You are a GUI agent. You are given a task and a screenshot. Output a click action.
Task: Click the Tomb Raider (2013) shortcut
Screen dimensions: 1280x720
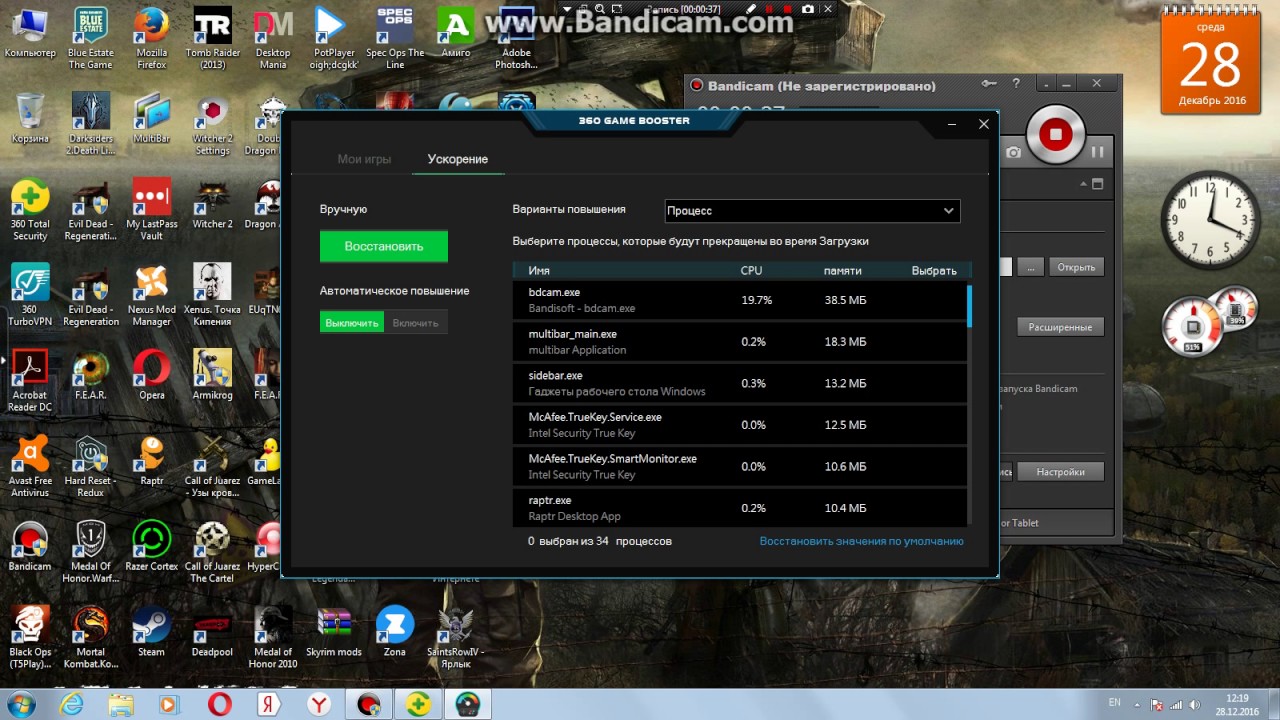pyautogui.click(x=212, y=40)
